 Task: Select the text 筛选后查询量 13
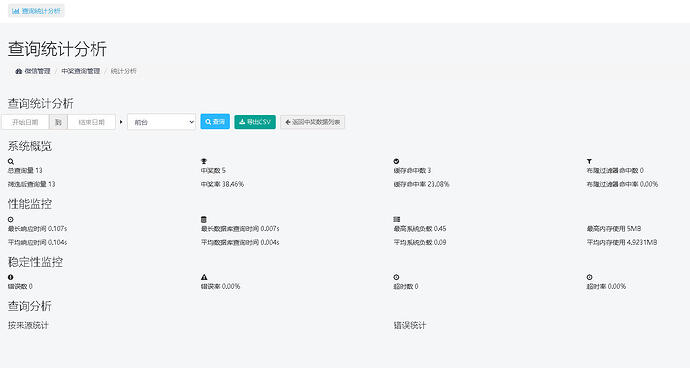[x=32, y=184]
